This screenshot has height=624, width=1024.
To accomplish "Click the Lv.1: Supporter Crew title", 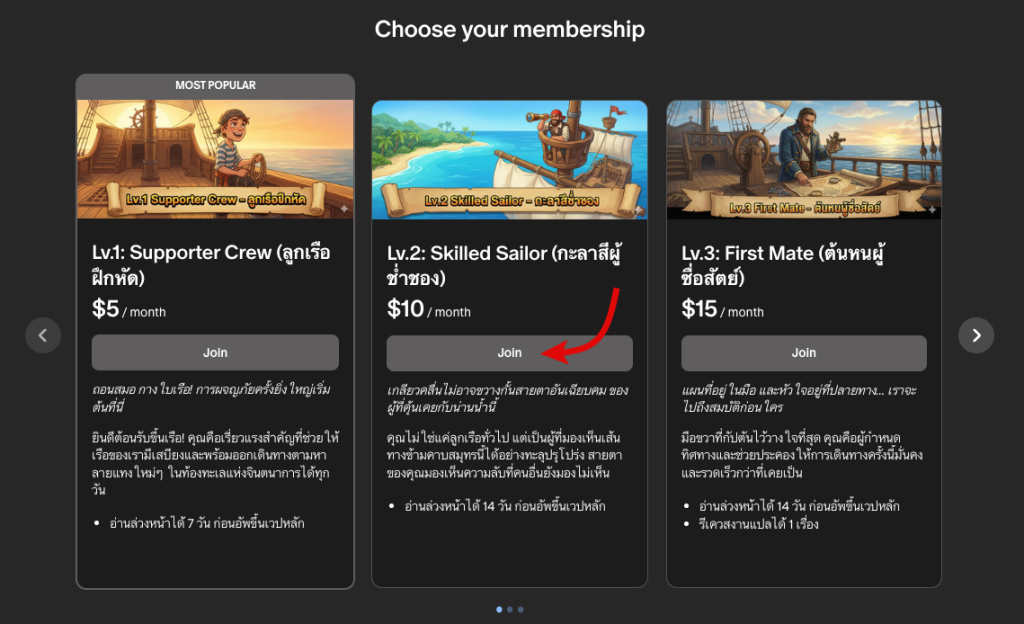I will coord(211,264).
